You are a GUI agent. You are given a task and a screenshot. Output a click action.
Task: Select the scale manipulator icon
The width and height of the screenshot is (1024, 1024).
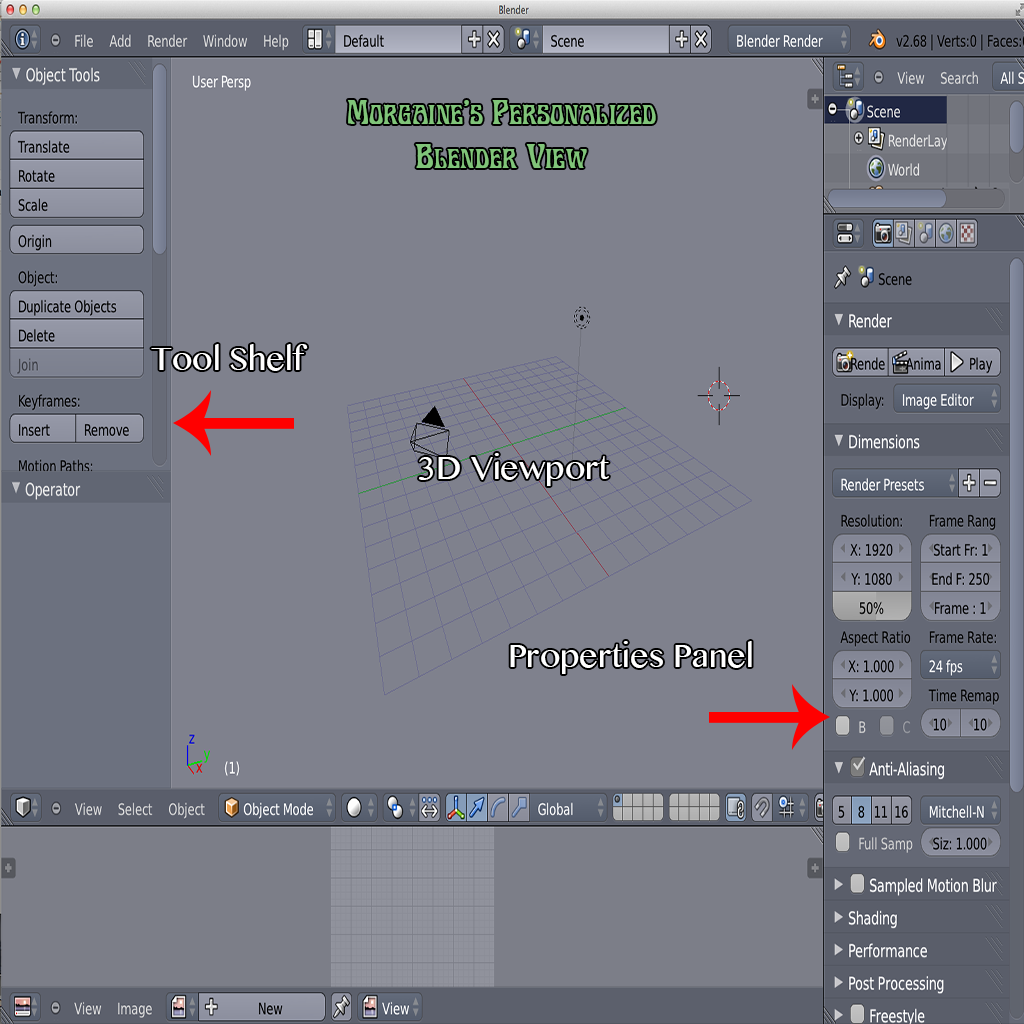point(519,808)
